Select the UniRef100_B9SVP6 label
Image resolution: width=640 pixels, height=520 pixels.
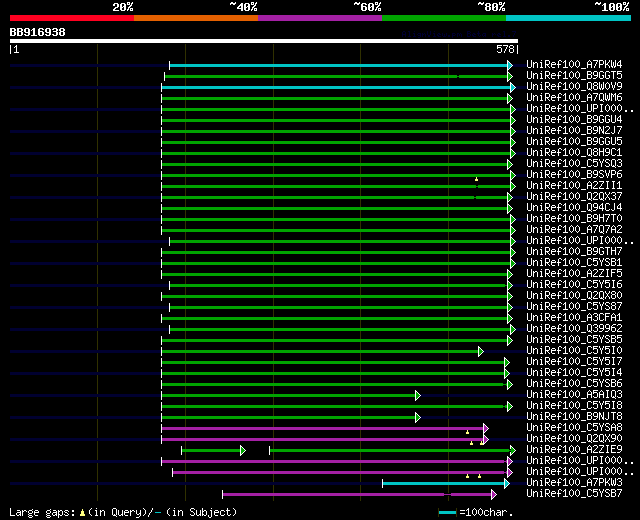tap(574, 174)
